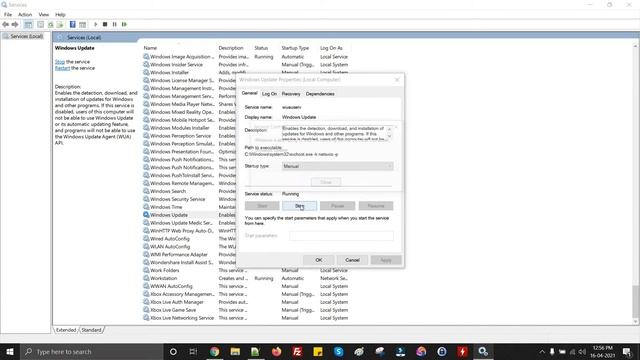Click the Stop button in the dialog
Viewport: 640px width, 360px height.
click(300, 206)
